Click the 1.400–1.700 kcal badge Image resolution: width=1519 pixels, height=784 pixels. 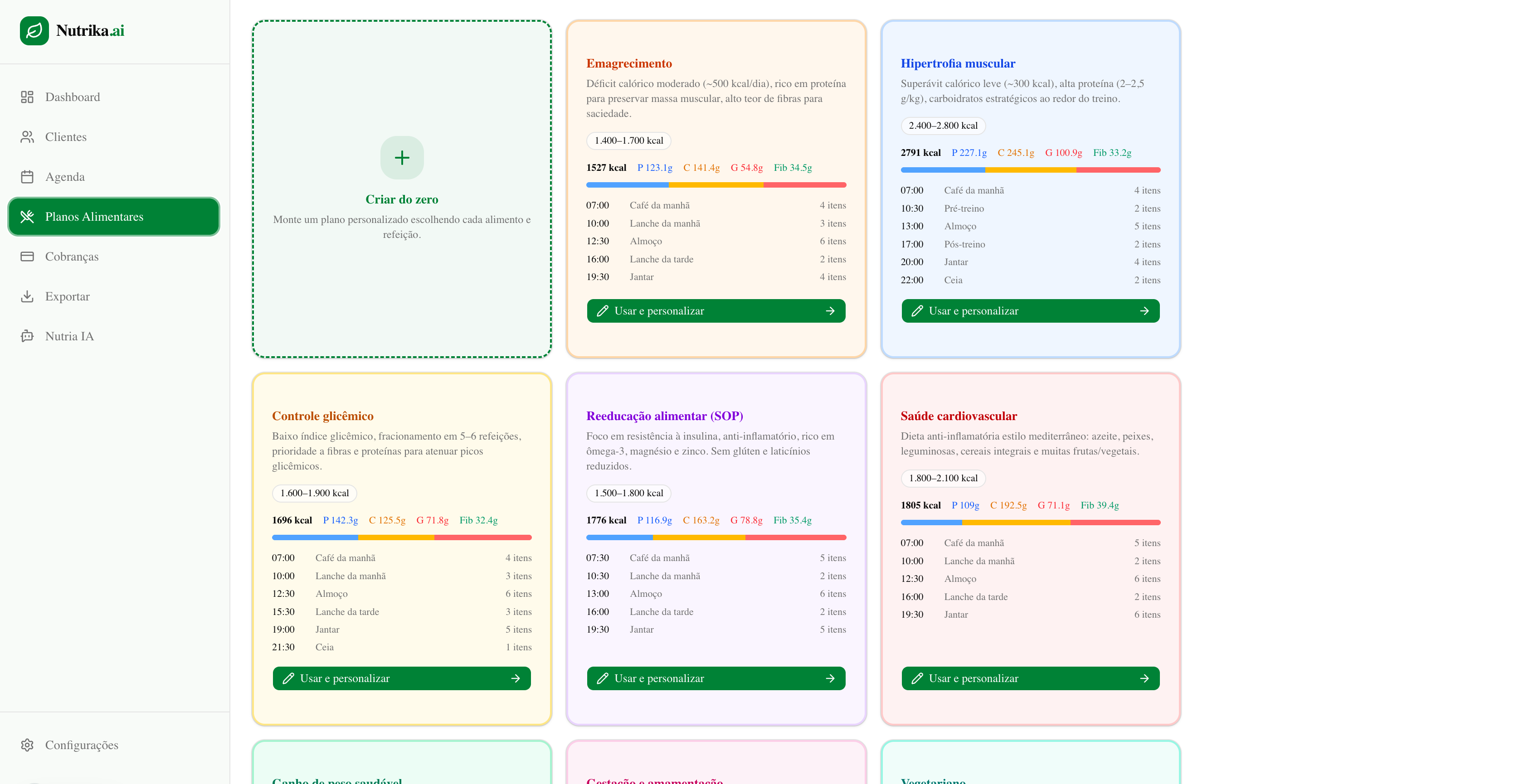tap(628, 141)
